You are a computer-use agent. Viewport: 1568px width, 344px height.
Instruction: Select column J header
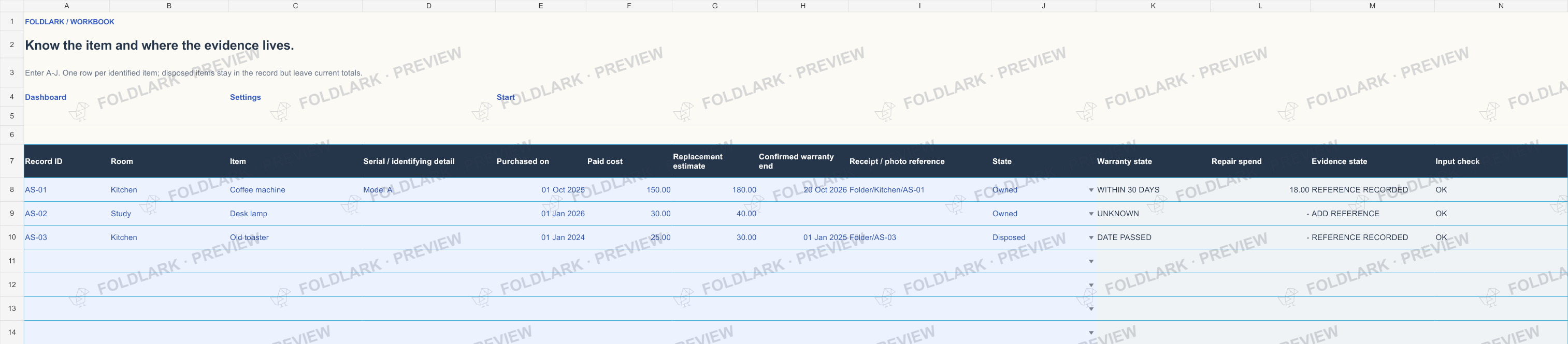1043,6
